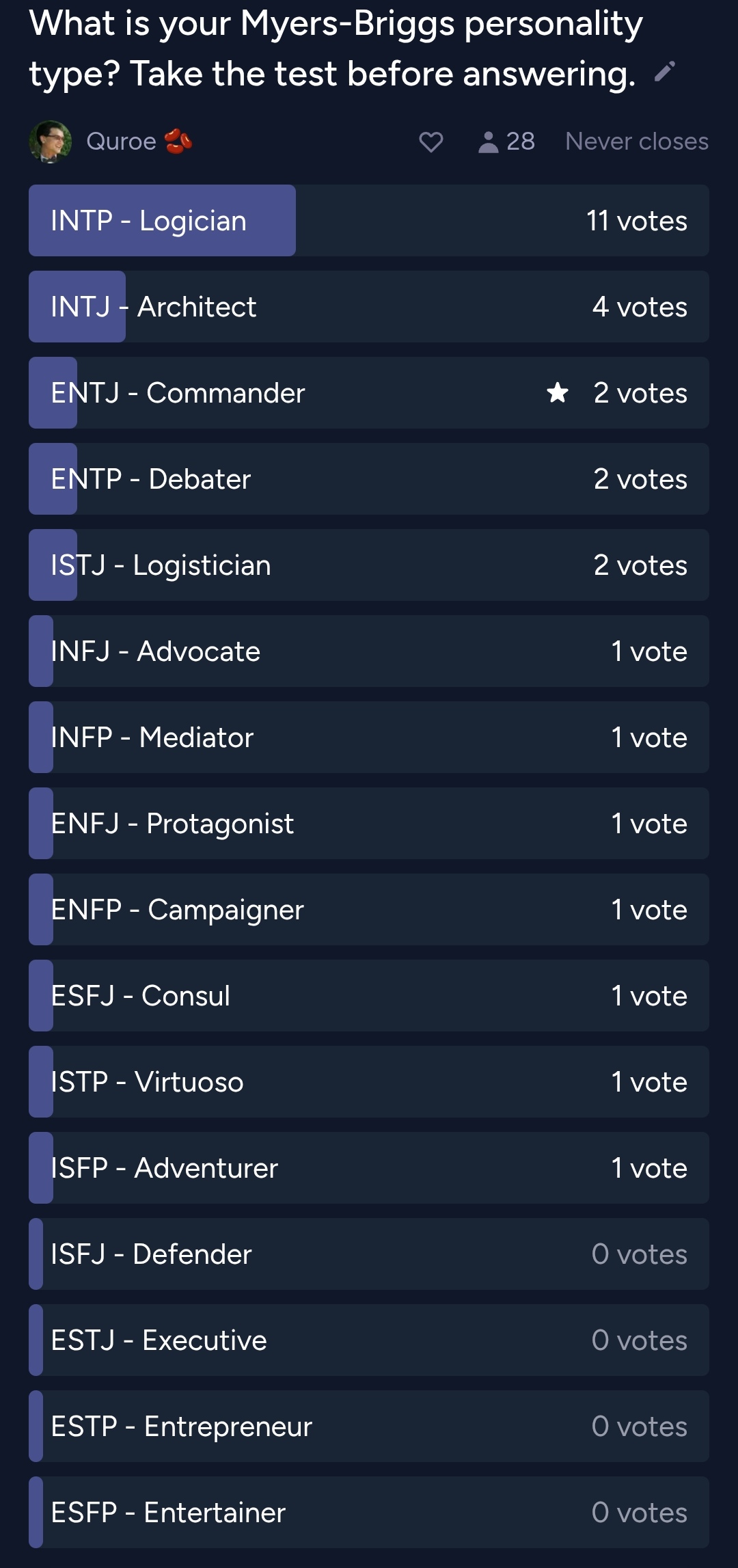
Task: Vote for INTJ - Architect
Action: tap(369, 307)
